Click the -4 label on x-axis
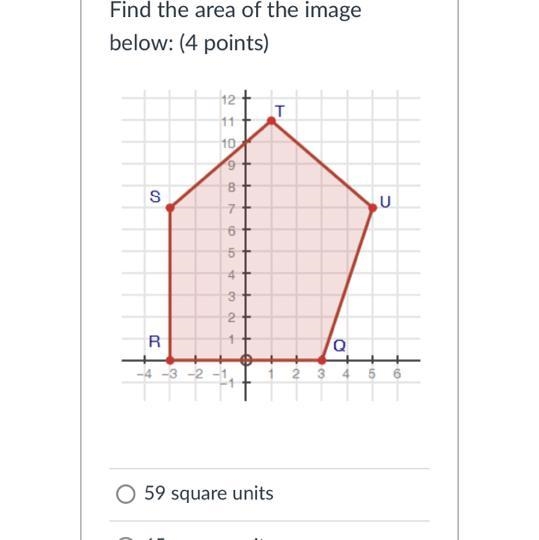539x540 pixels. tap(144, 374)
